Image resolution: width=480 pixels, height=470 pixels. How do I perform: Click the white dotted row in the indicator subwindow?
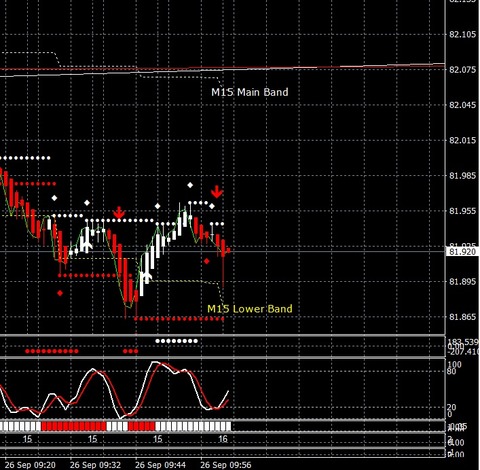[x=177, y=341]
